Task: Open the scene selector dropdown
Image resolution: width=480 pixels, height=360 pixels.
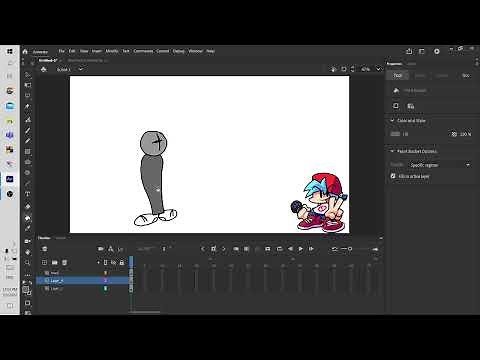Action: 80,69
